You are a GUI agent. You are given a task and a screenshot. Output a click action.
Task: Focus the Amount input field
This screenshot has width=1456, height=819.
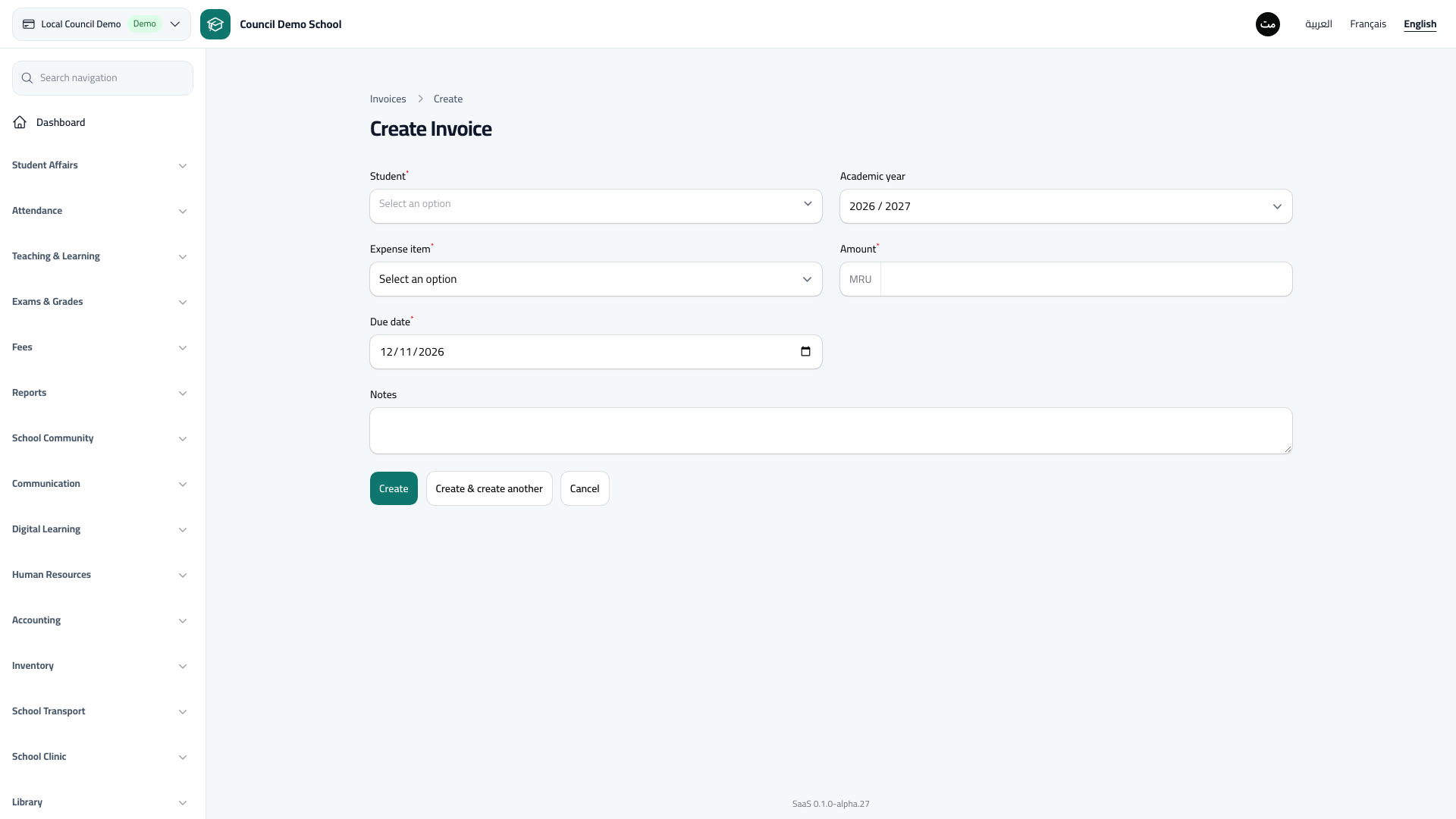[1086, 279]
